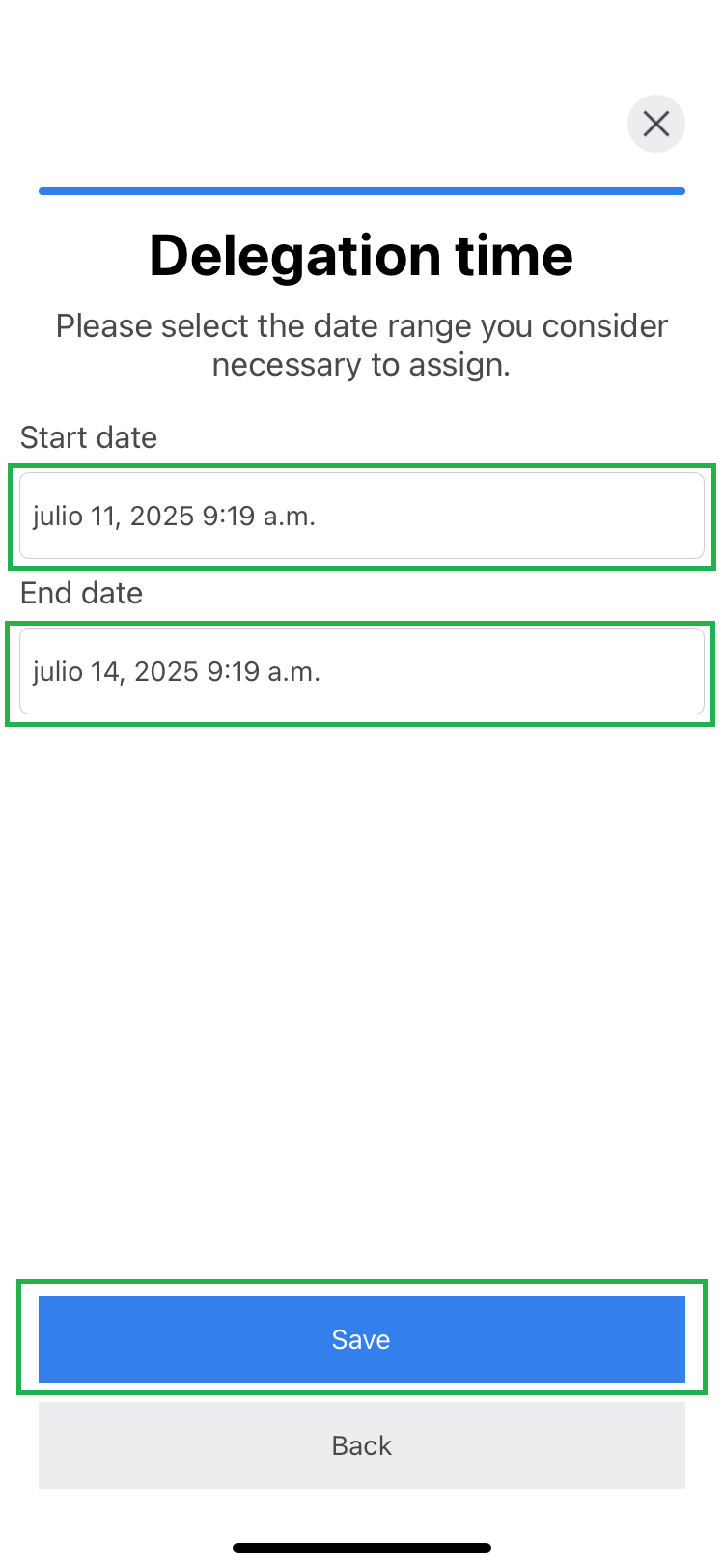Select the start date and time value
Screen dimensions: 724x1568
pos(174,516)
